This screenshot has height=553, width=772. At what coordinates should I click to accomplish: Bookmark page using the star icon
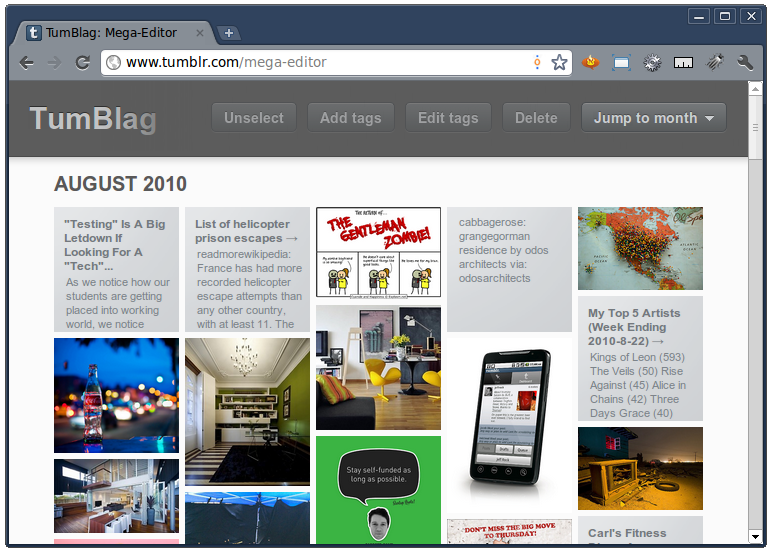[559, 62]
